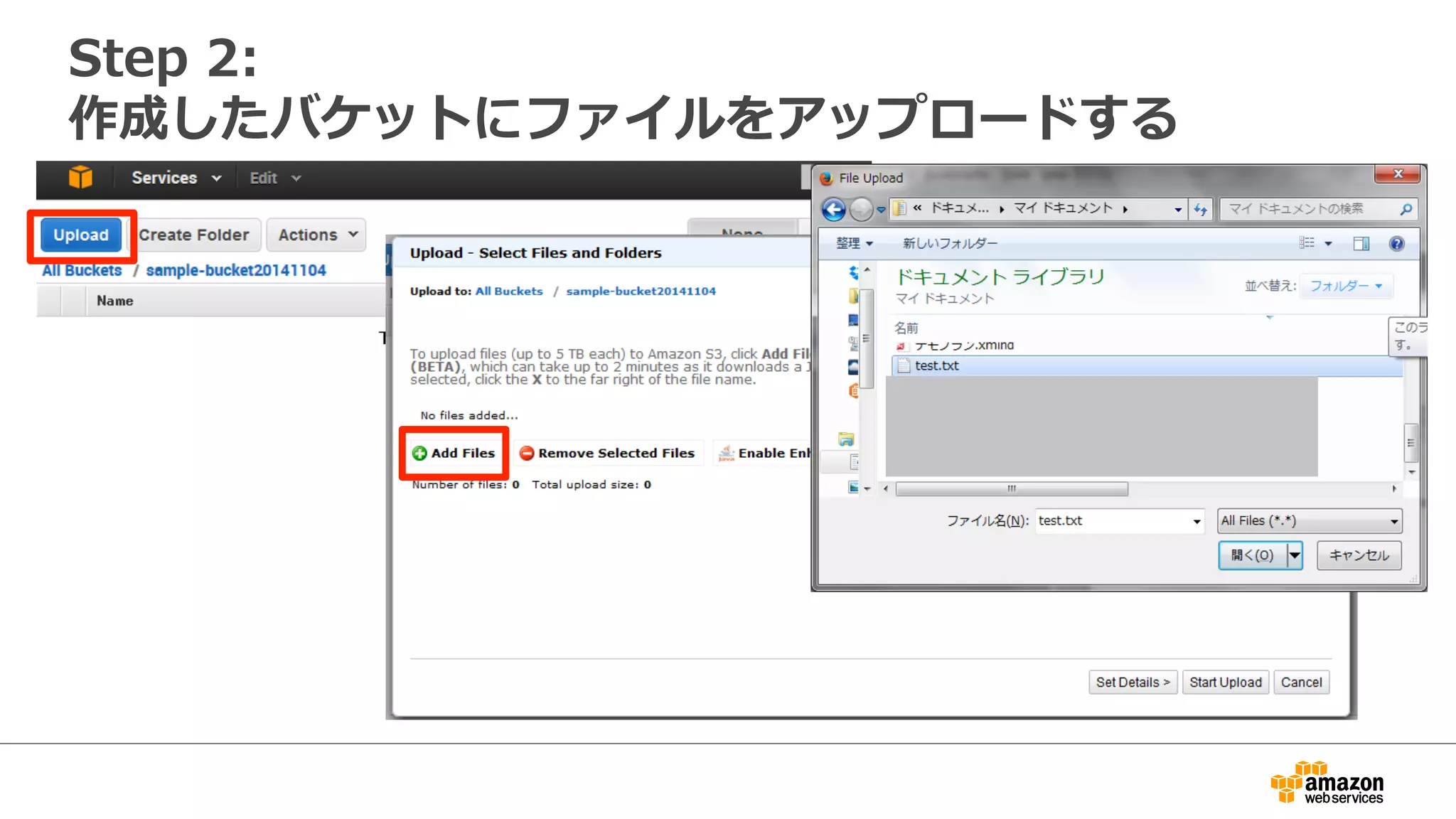The width and height of the screenshot is (1456, 819).
Task: Close the File Upload dialog
Action: [x=1397, y=174]
